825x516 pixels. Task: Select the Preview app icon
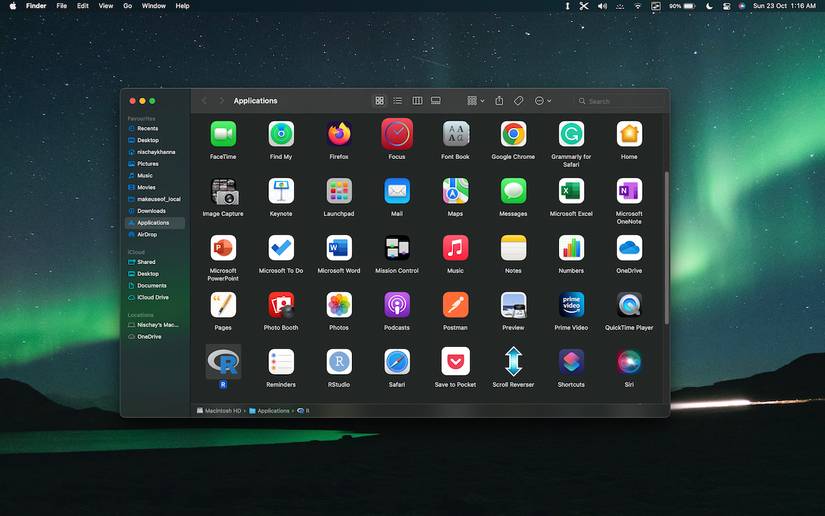point(513,305)
